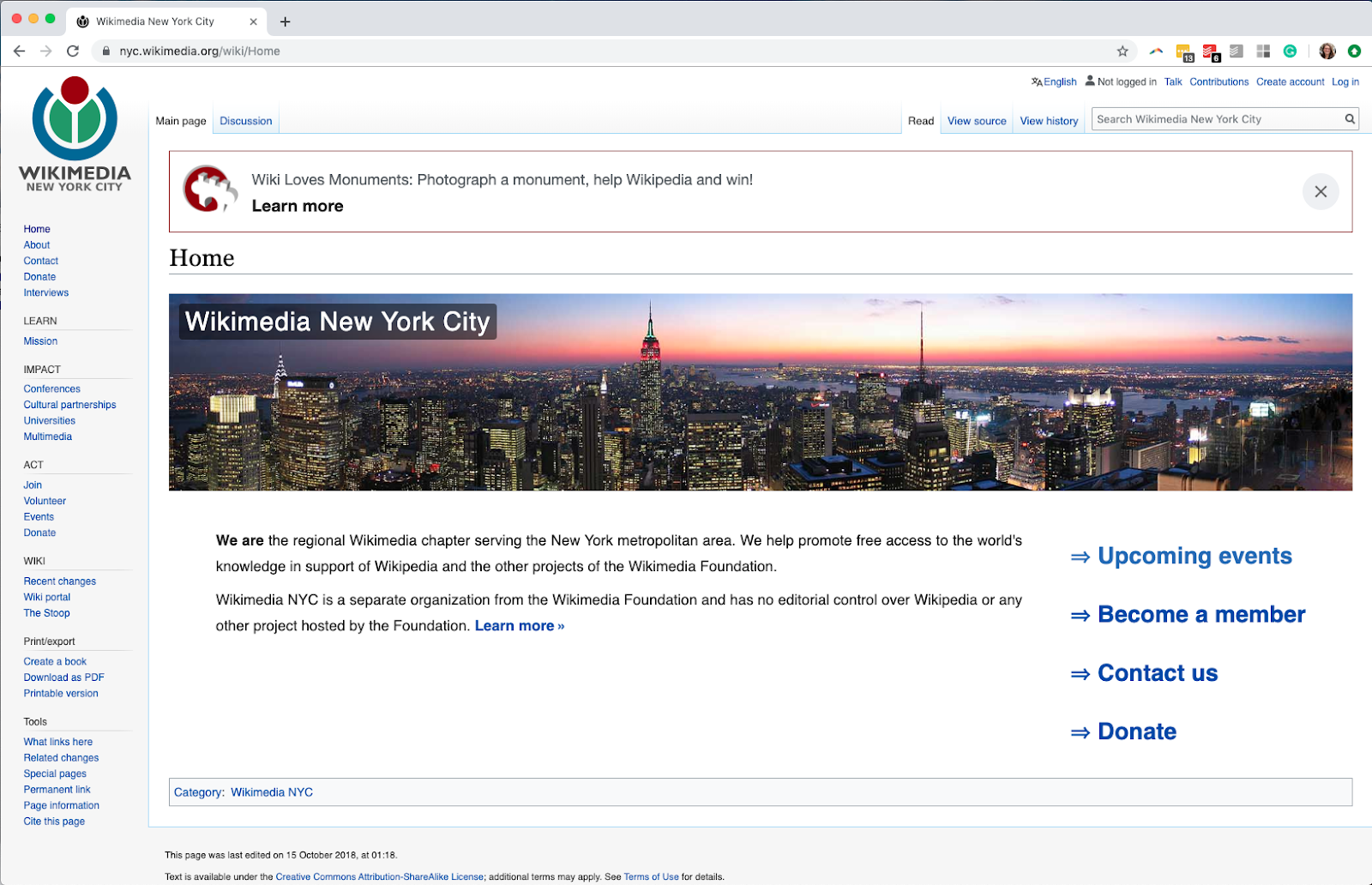Click the colorful arc extension icon
Viewport: 1372px width, 885px height.
click(1156, 51)
